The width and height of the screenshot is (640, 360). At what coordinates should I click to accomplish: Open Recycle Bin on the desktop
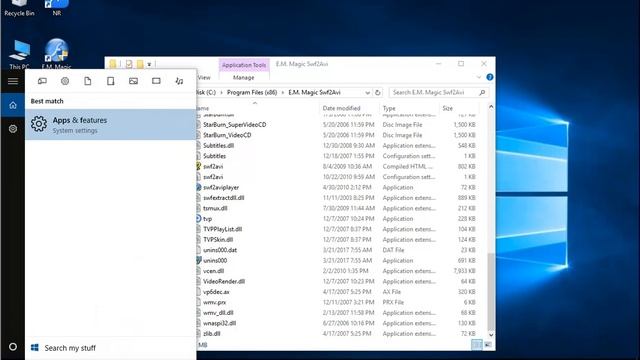pyautogui.click(x=19, y=8)
